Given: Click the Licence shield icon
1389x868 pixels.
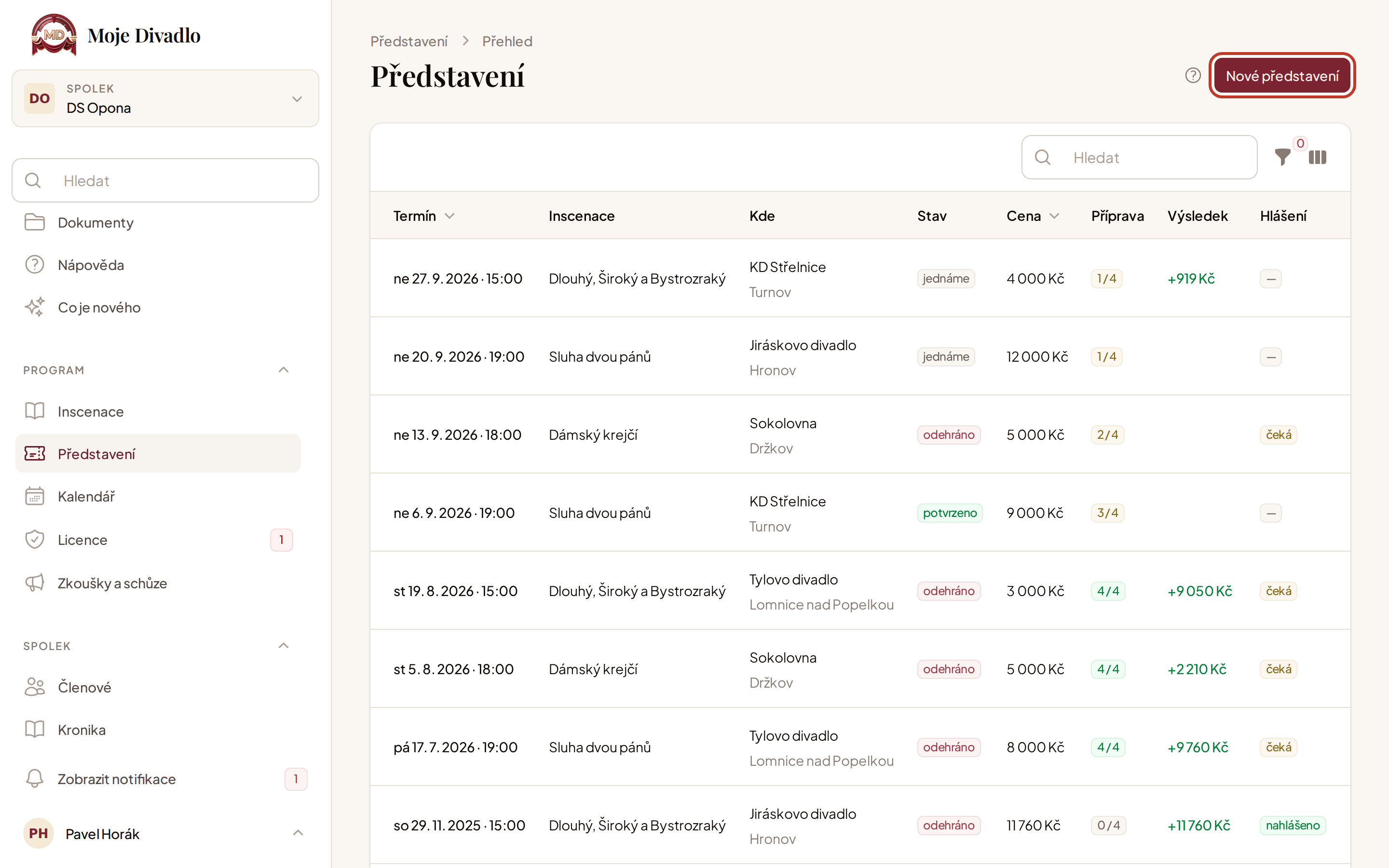Looking at the screenshot, I should (x=34, y=540).
